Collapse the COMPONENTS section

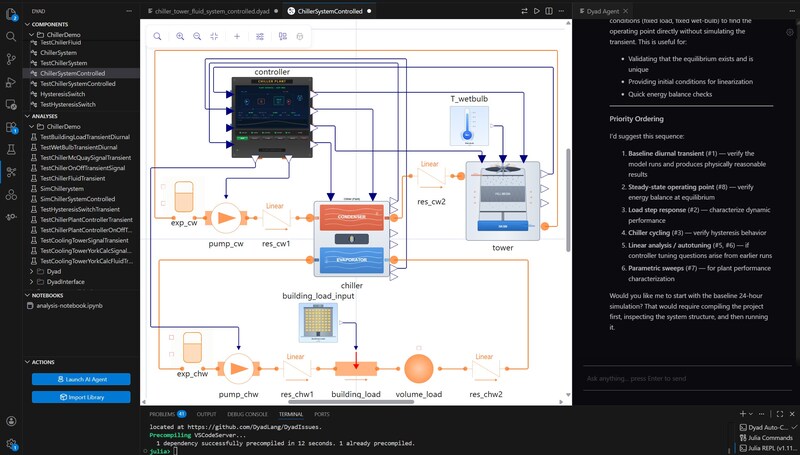[28, 23]
